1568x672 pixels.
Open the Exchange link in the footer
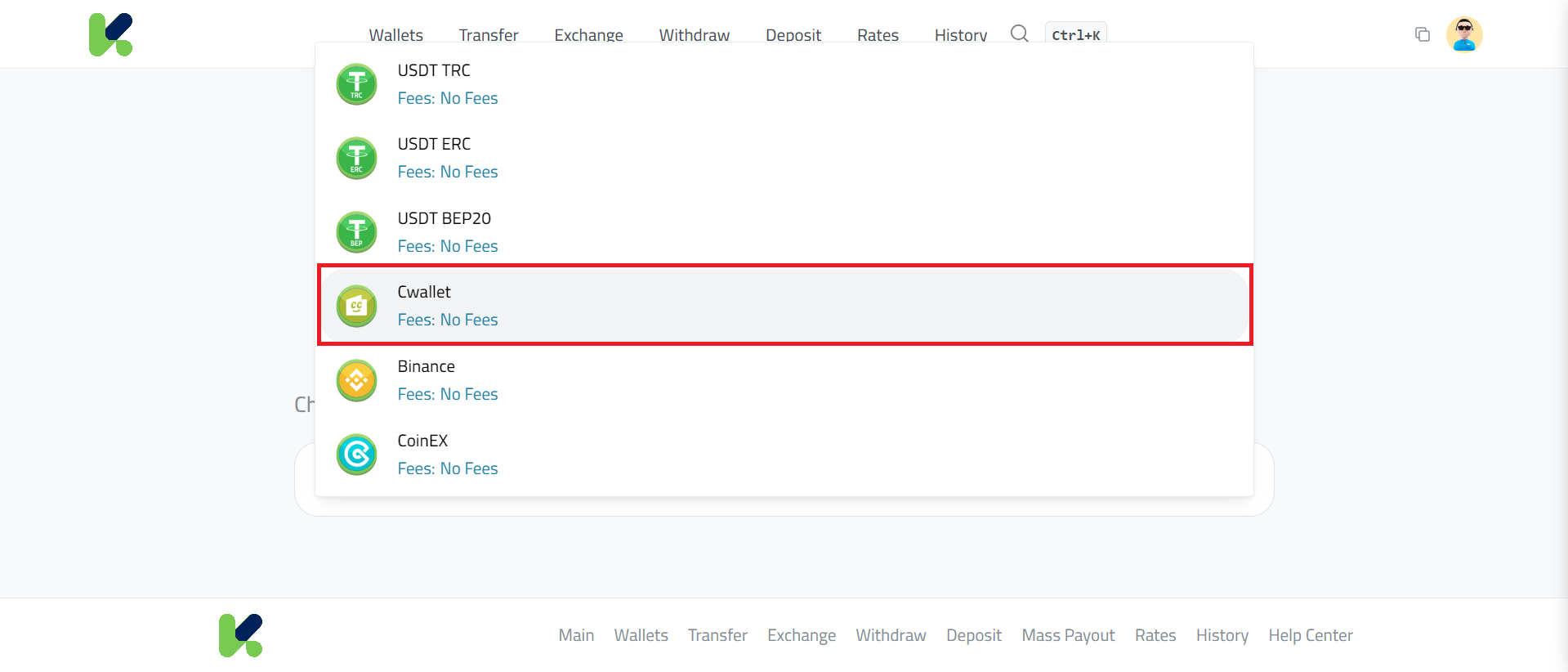(x=802, y=635)
